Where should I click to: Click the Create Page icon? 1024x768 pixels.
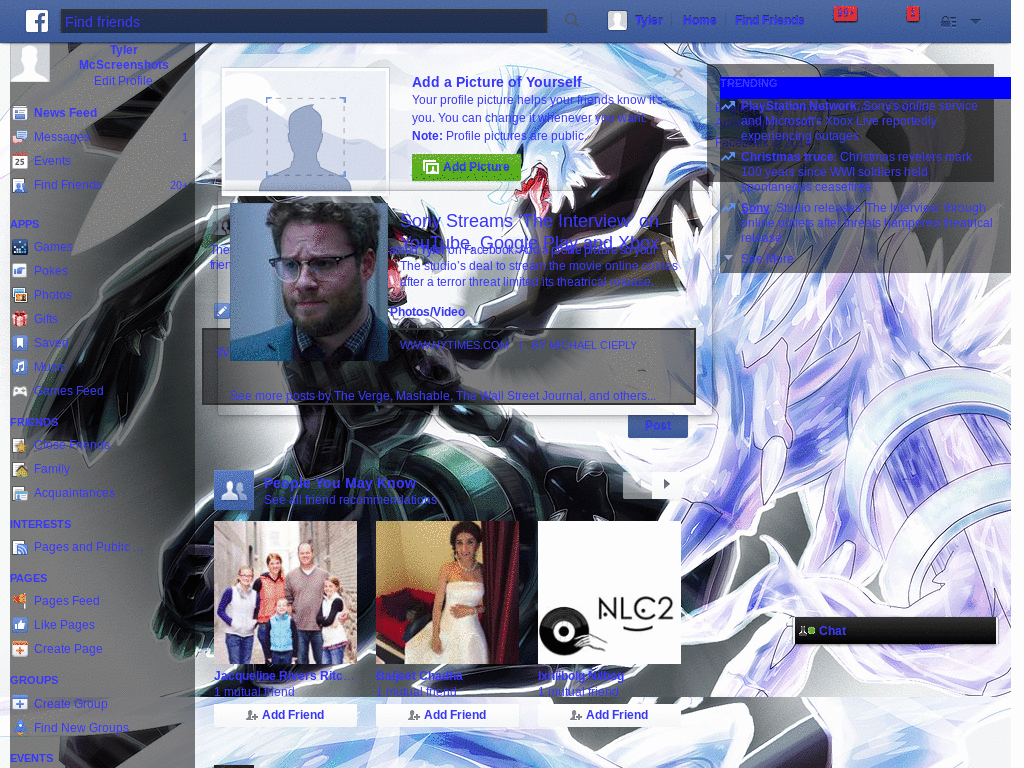pos(20,649)
